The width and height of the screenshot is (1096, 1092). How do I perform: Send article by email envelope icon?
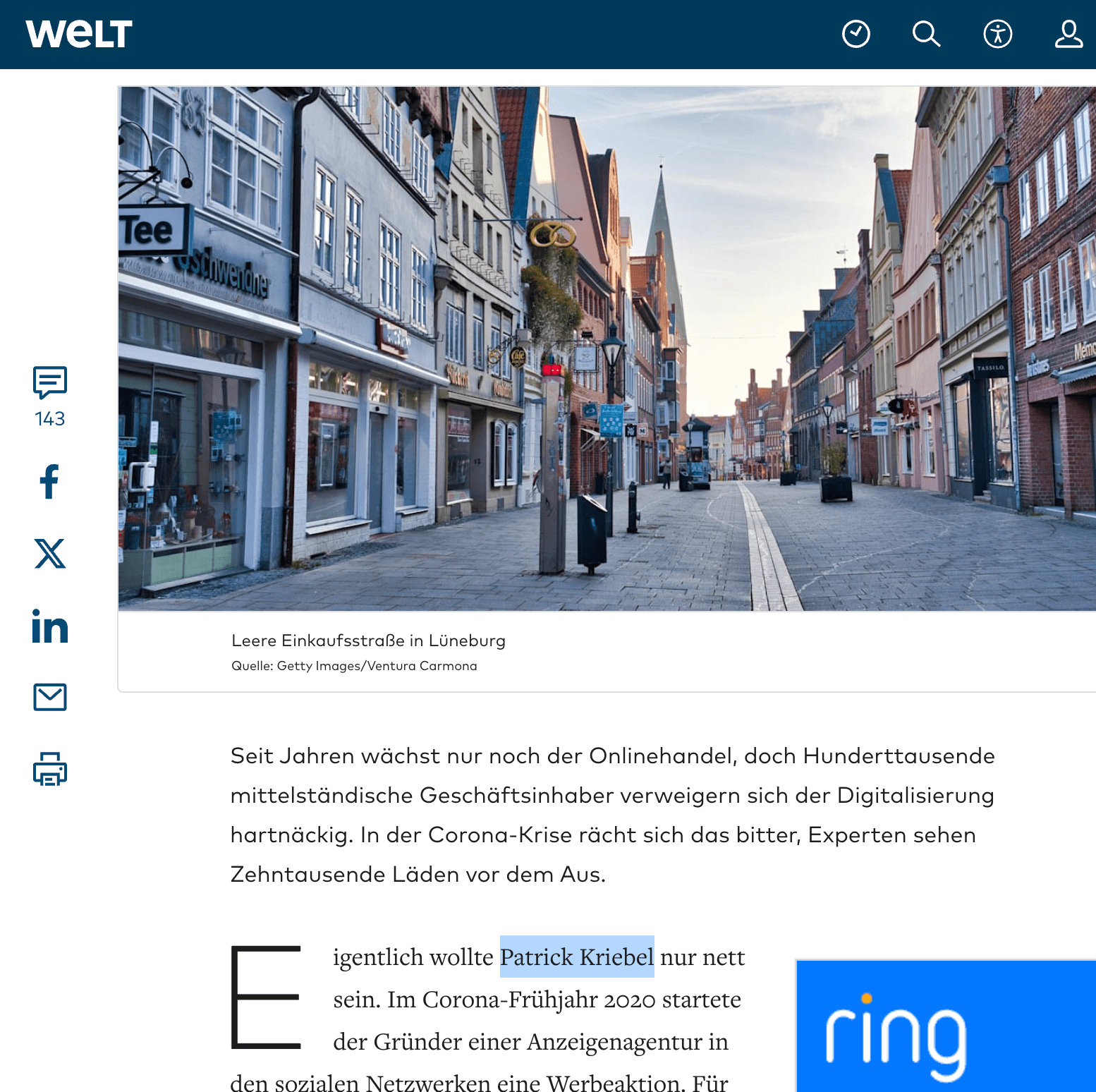(x=50, y=697)
